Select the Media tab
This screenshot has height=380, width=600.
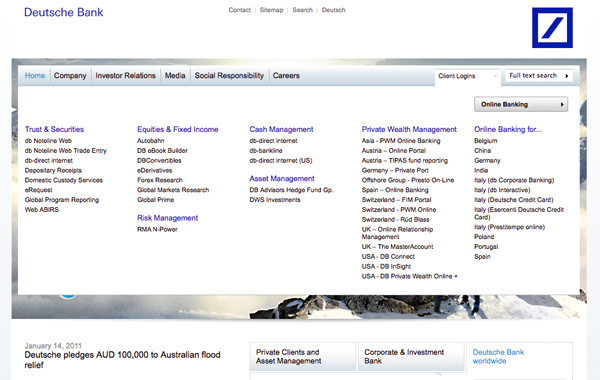pos(175,76)
